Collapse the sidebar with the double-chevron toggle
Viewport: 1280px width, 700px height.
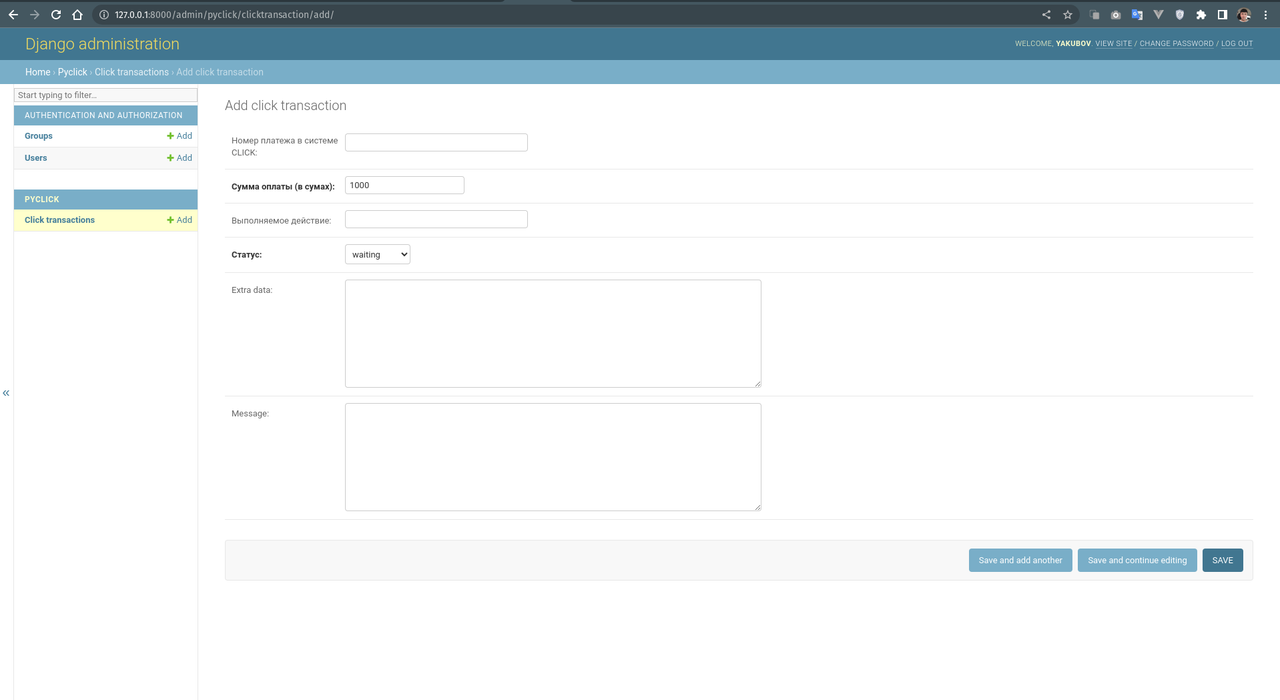(6, 393)
